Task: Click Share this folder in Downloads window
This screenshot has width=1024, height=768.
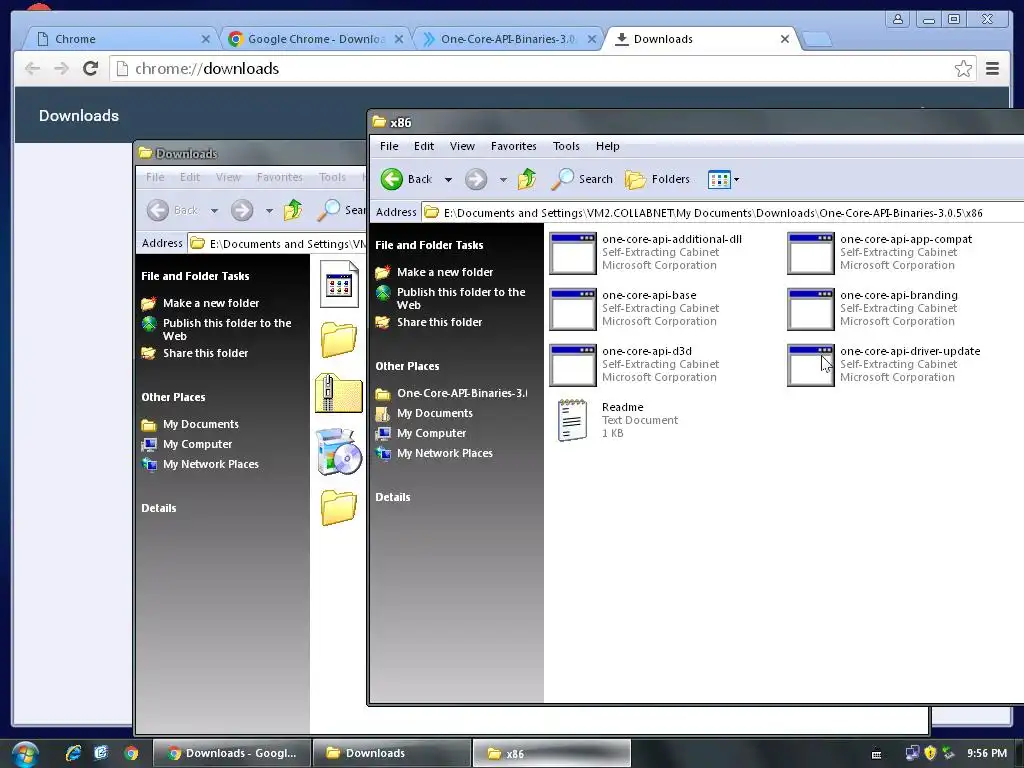Action: pyautogui.click(x=206, y=353)
